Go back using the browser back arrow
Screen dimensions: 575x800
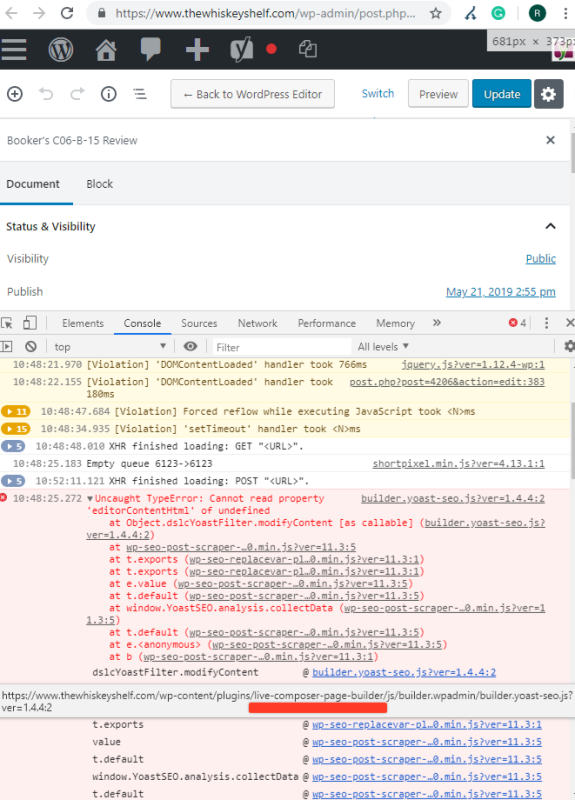point(11,12)
